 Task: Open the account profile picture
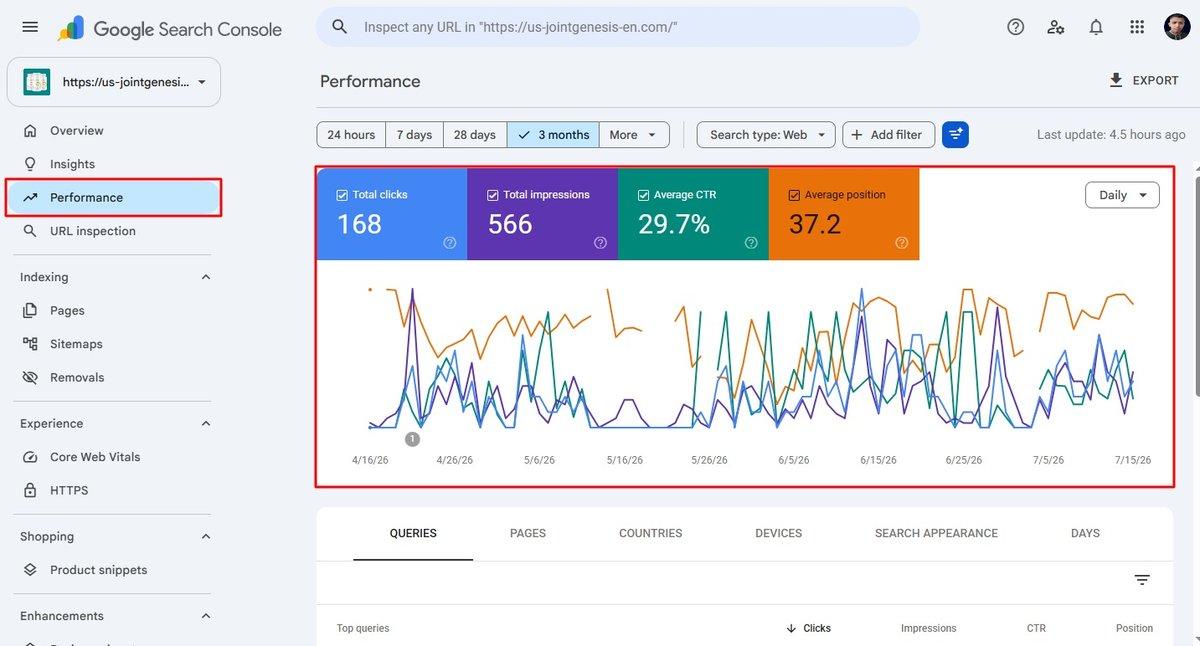pos(1177,27)
